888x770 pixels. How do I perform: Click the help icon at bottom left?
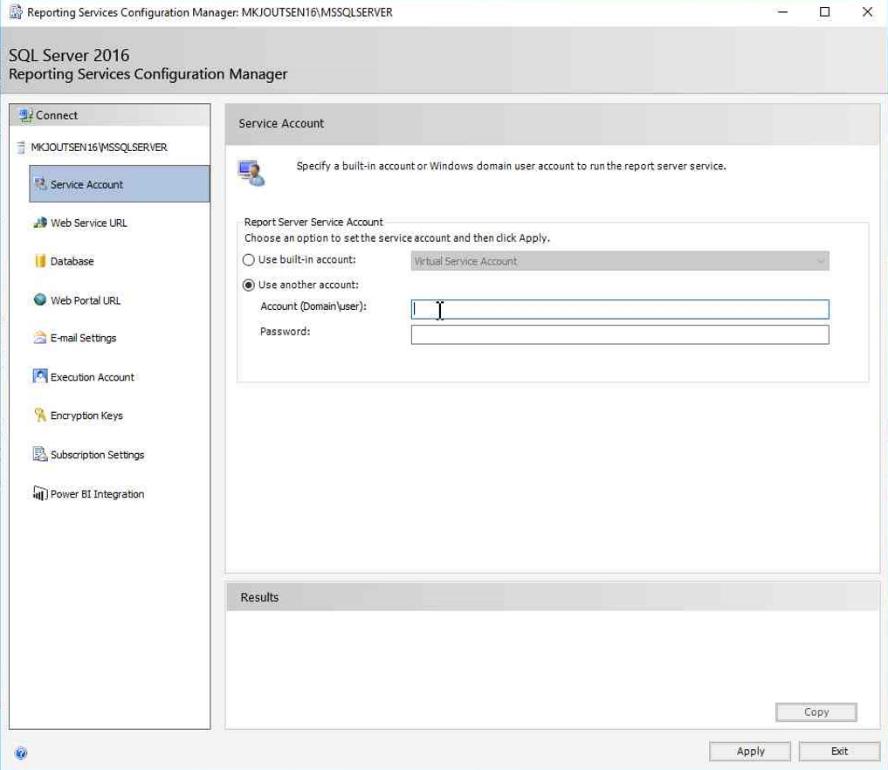(21, 753)
